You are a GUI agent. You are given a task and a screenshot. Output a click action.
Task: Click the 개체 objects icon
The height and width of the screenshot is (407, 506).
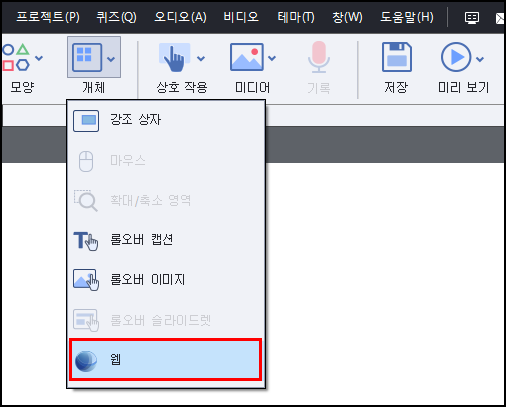[x=87, y=57]
